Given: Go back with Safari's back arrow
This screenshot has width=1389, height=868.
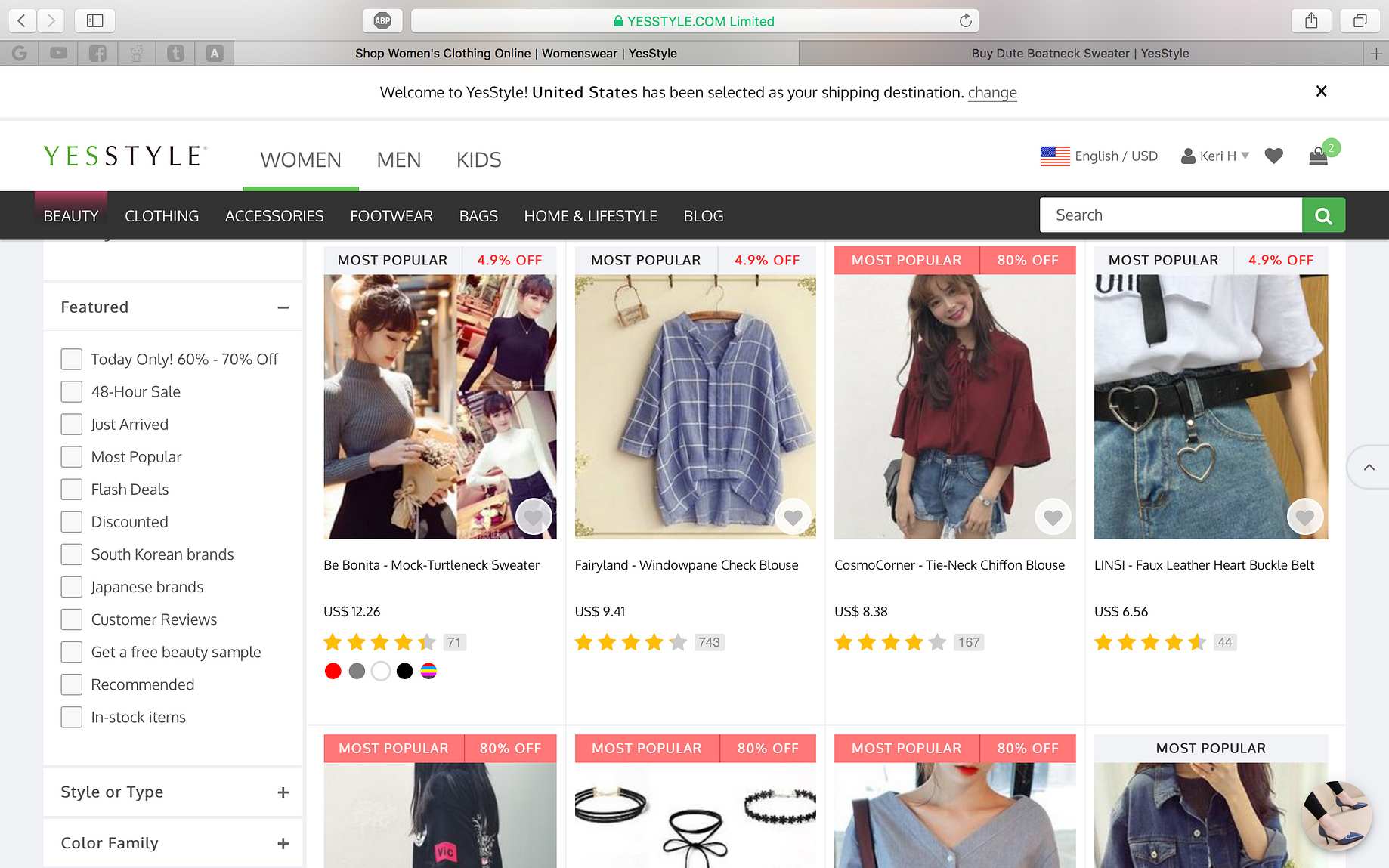Looking at the screenshot, I should [x=22, y=20].
